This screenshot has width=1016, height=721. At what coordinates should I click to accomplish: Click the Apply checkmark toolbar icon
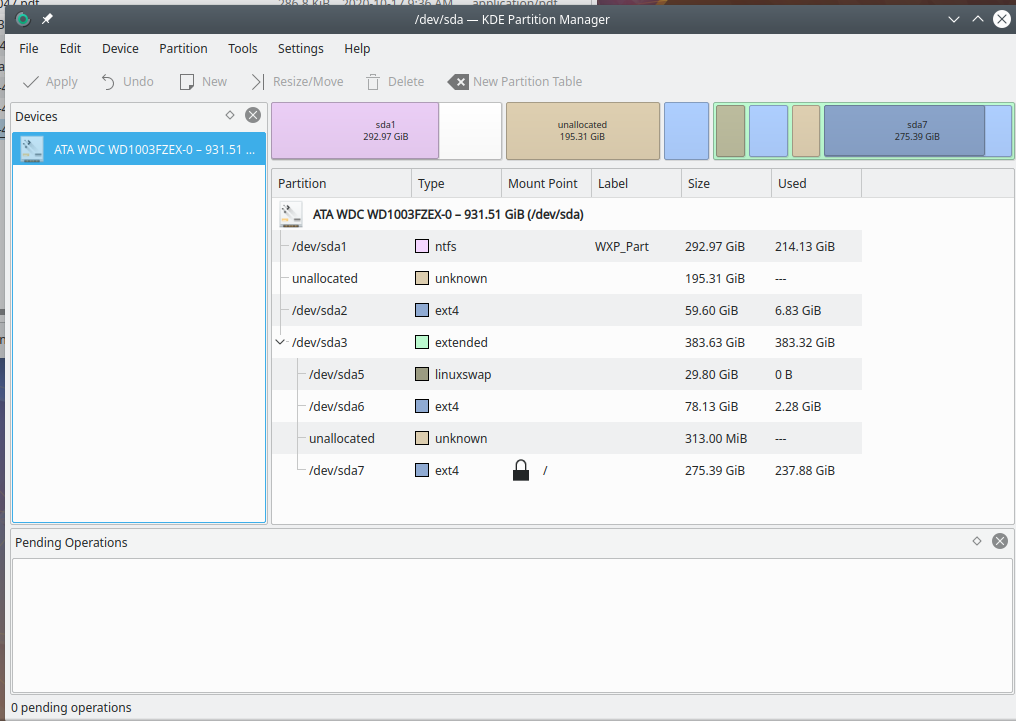pyautogui.click(x=31, y=82)
